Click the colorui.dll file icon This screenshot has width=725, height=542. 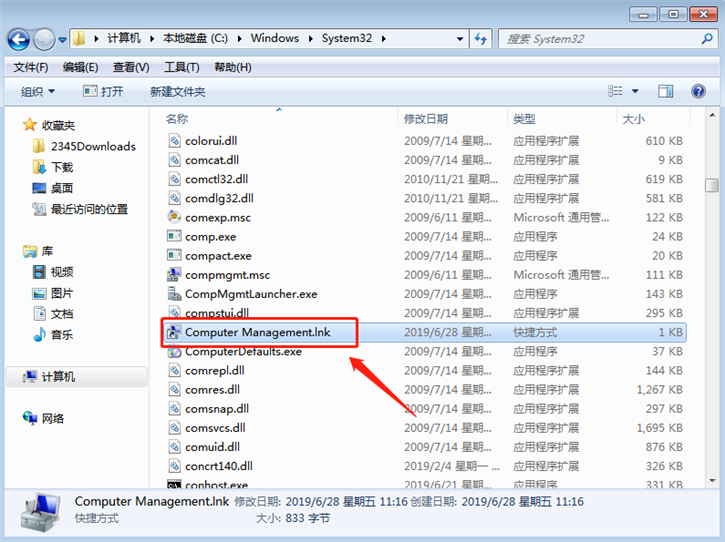click(x=174, y=141)
